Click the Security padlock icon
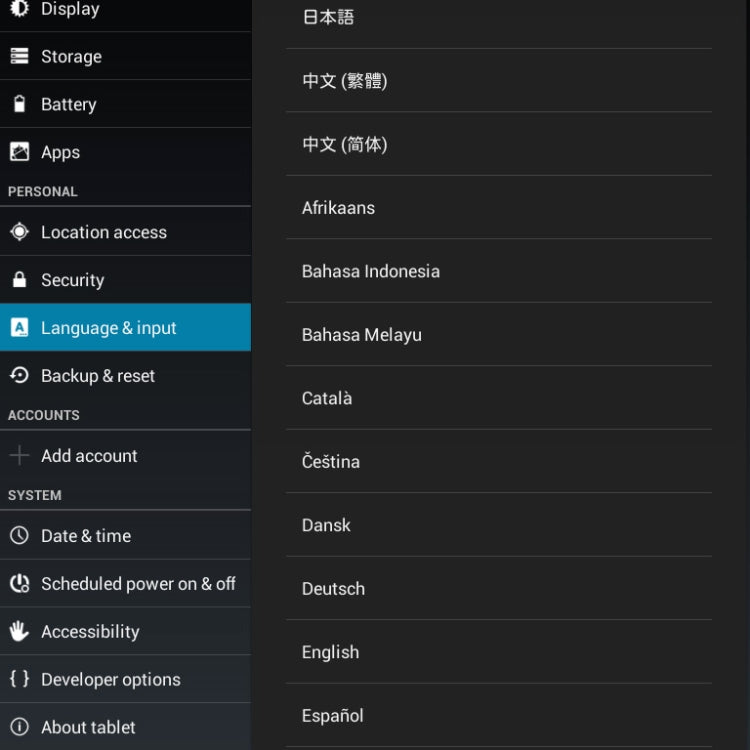Viewport: 750px width, 750px height. [19, 280]
